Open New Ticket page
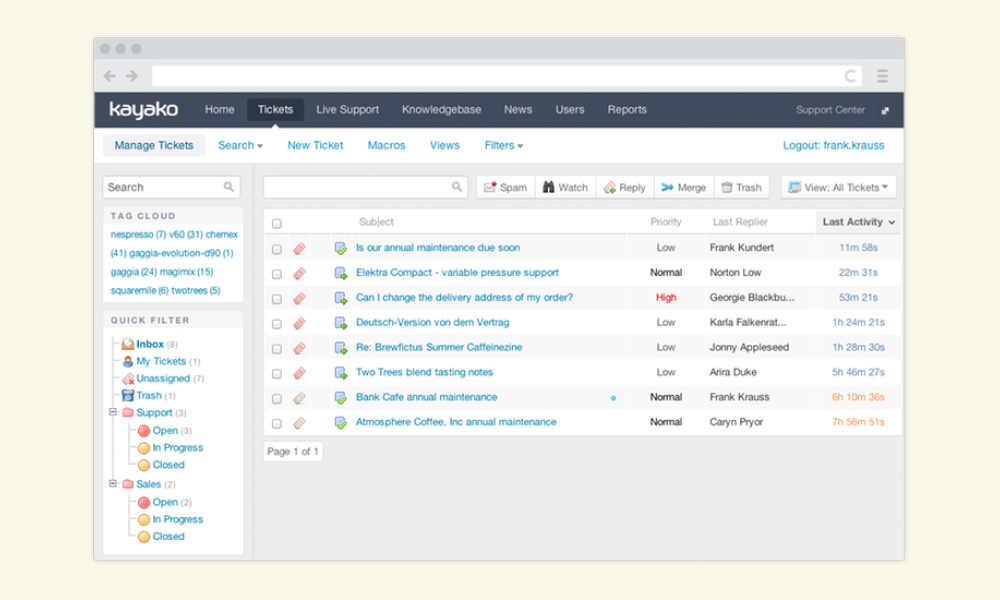The width and height of the screenshot is (1000, 600). coord(315,145)
